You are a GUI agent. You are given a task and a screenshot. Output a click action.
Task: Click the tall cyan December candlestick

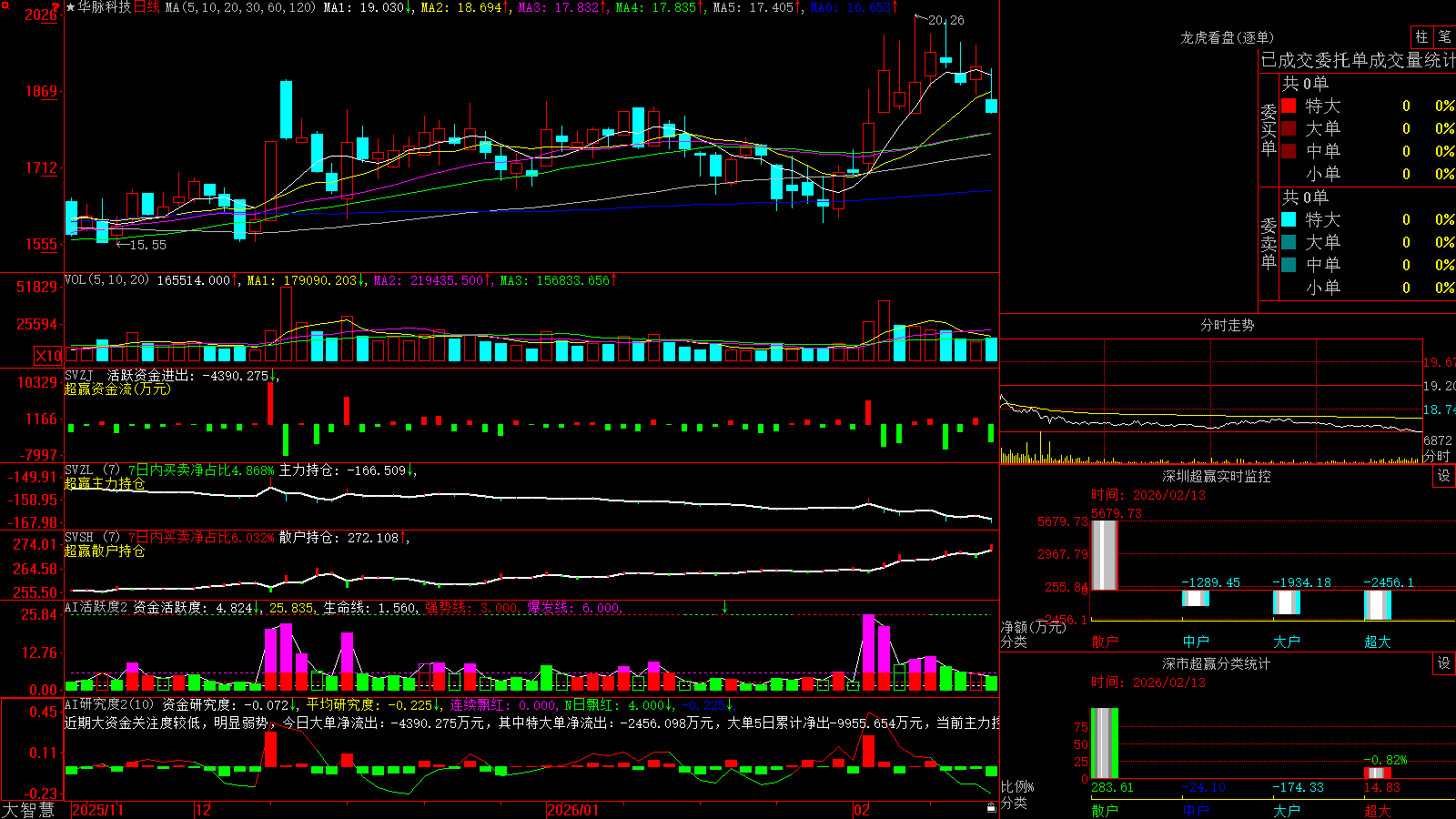pyautogui.click(x=287, y=110)
